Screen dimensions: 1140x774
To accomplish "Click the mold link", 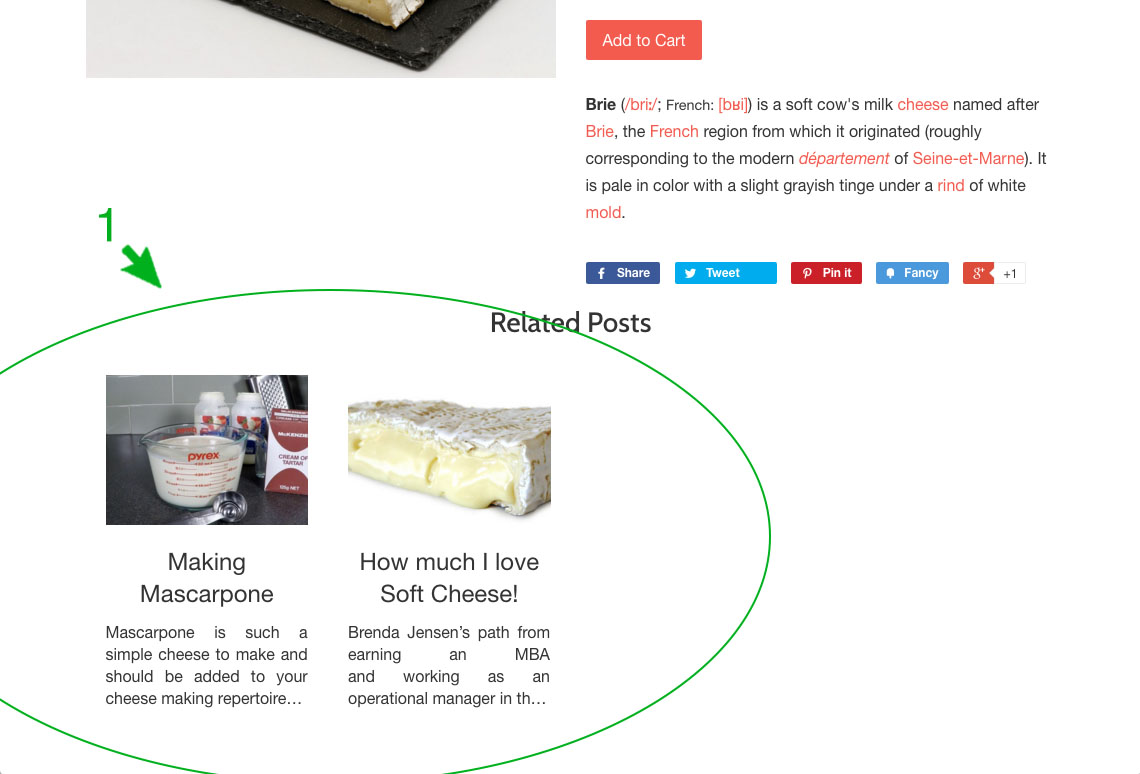I will tap(603, 212).
